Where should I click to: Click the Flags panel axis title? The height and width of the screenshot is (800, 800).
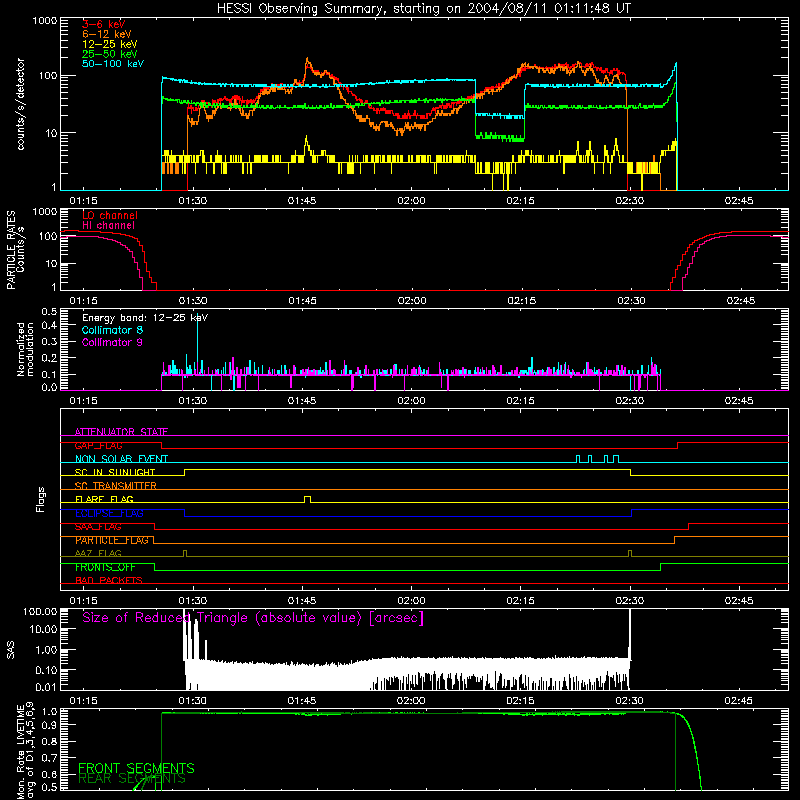pos(41,499)
